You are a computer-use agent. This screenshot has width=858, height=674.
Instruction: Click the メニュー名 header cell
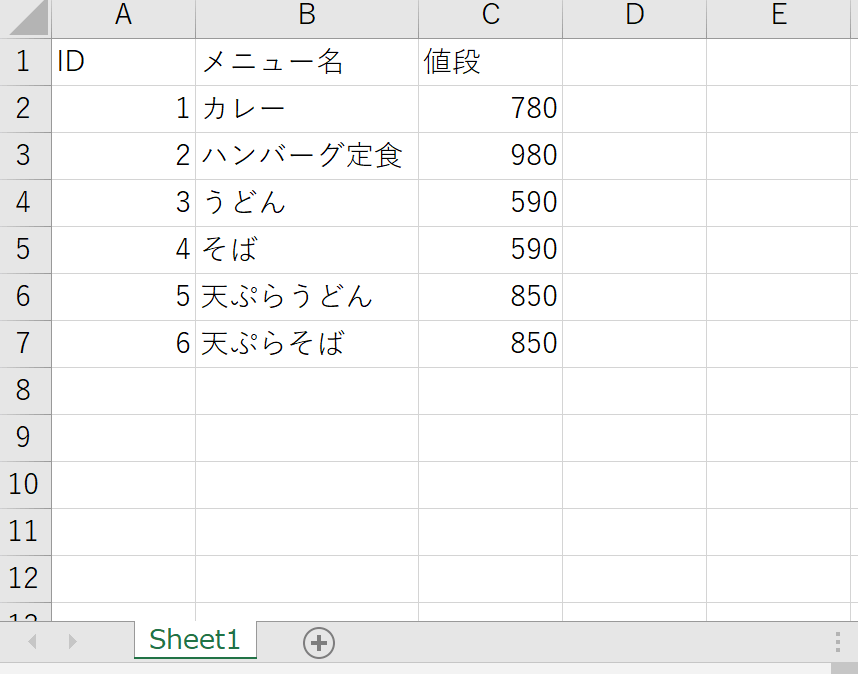306,62
